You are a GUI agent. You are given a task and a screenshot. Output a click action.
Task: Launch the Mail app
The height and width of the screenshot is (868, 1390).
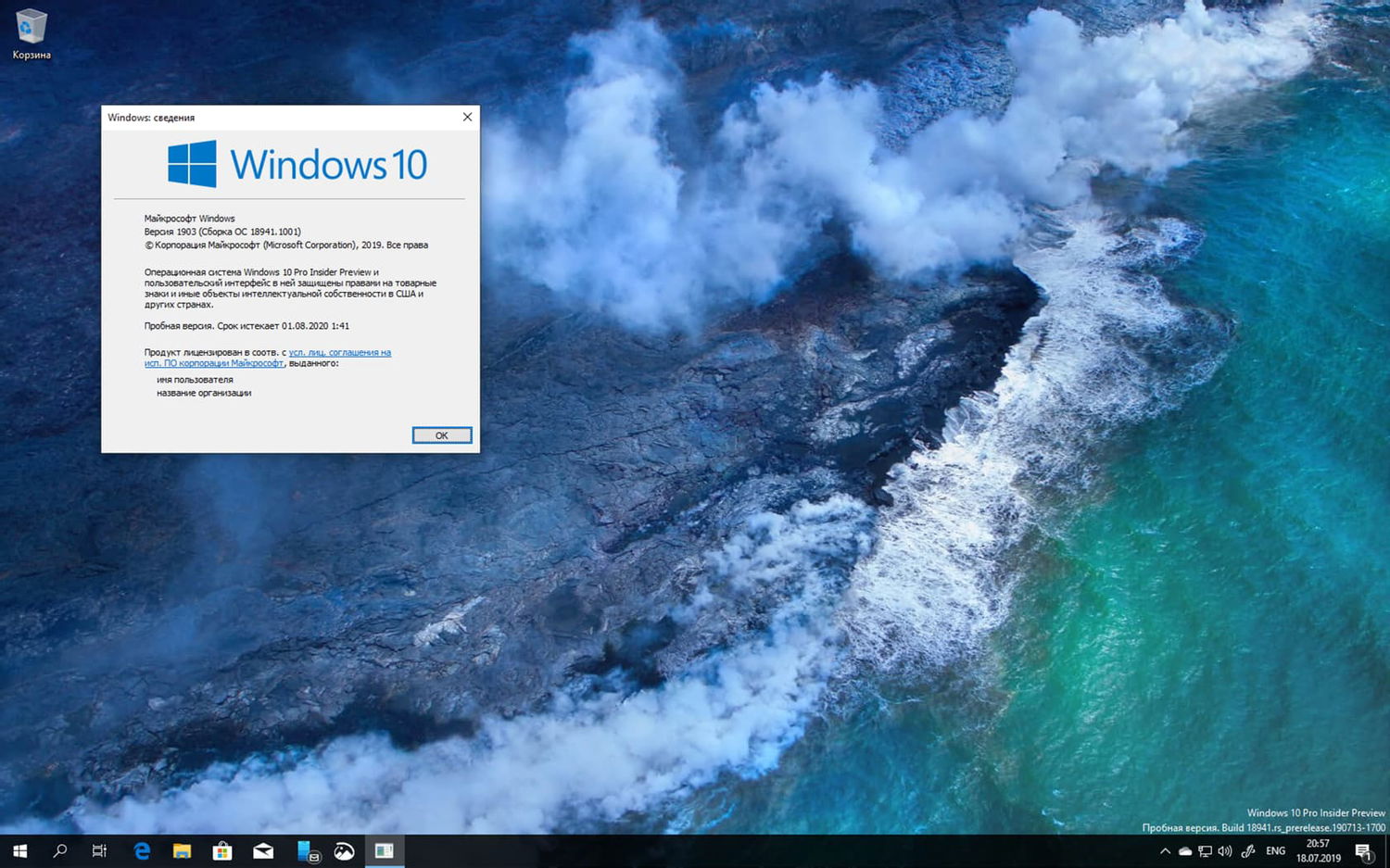(x=263, y=850)
